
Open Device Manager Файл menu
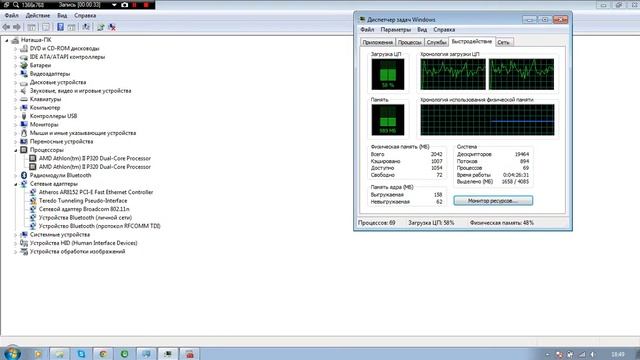(11, 16)
